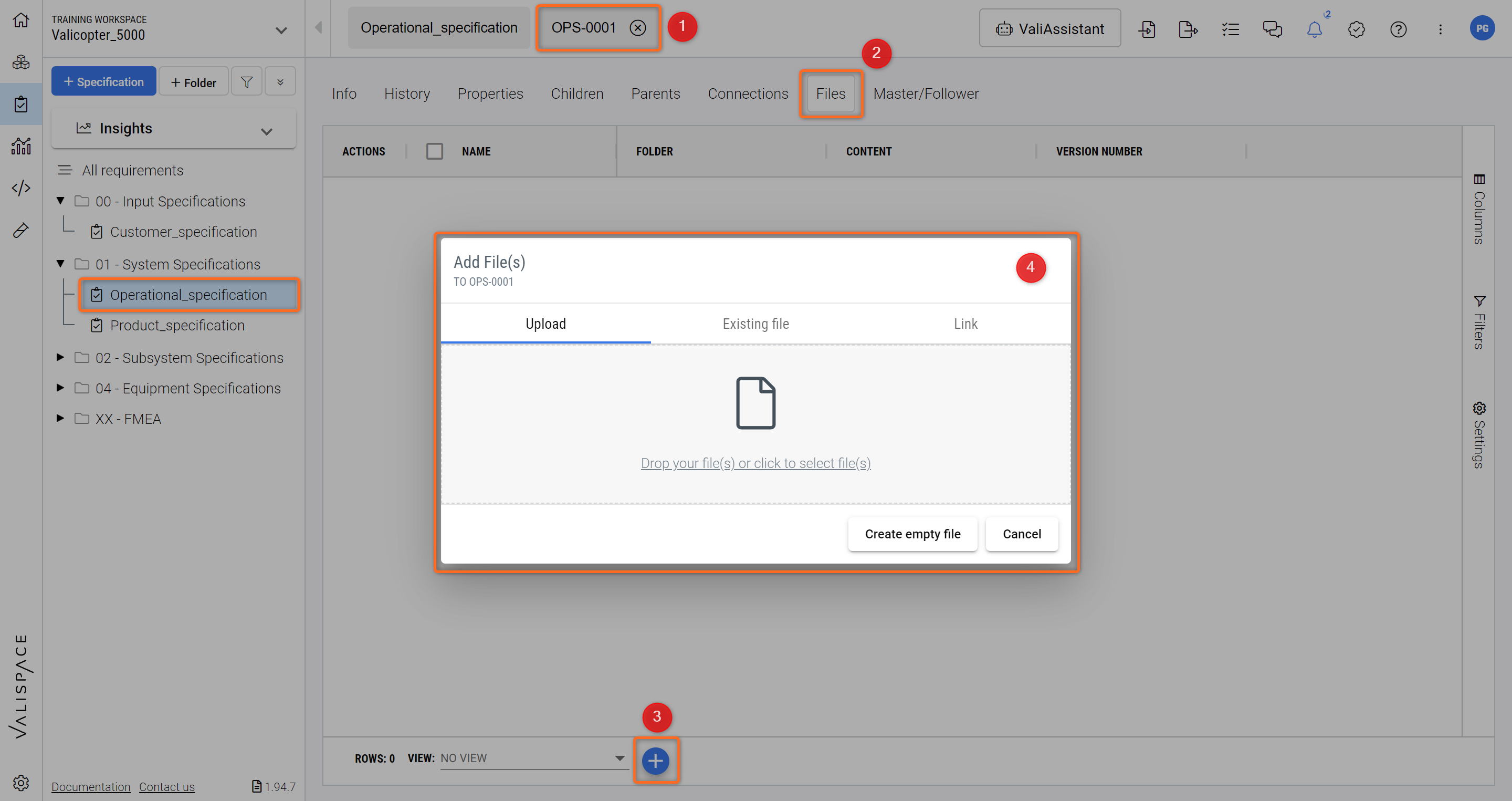Switch to the Children tab
Image resolution: width=1512 pixels, height=801 pixels.
577,93
